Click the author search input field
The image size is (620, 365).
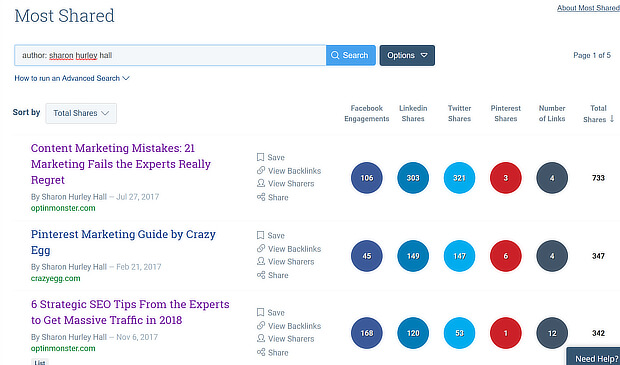click(170, 55)
